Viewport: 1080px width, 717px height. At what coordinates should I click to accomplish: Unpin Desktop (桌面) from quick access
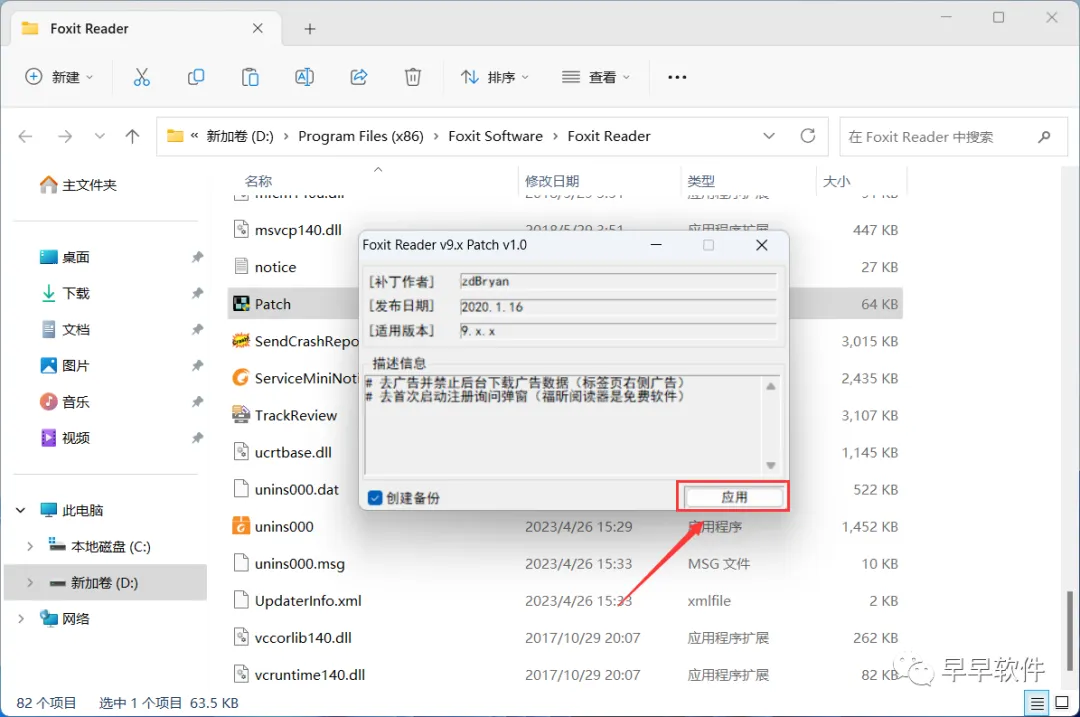[x=197, y=257]
